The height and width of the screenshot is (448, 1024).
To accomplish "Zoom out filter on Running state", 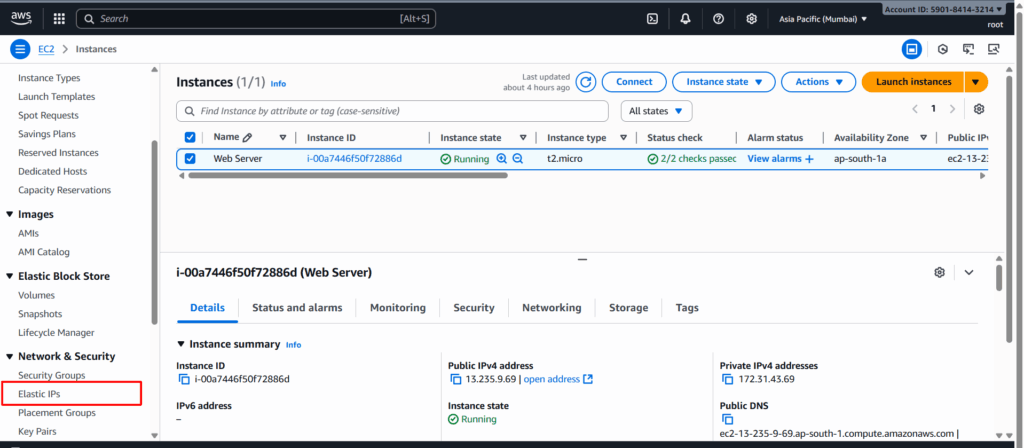I will coord(518,158).
